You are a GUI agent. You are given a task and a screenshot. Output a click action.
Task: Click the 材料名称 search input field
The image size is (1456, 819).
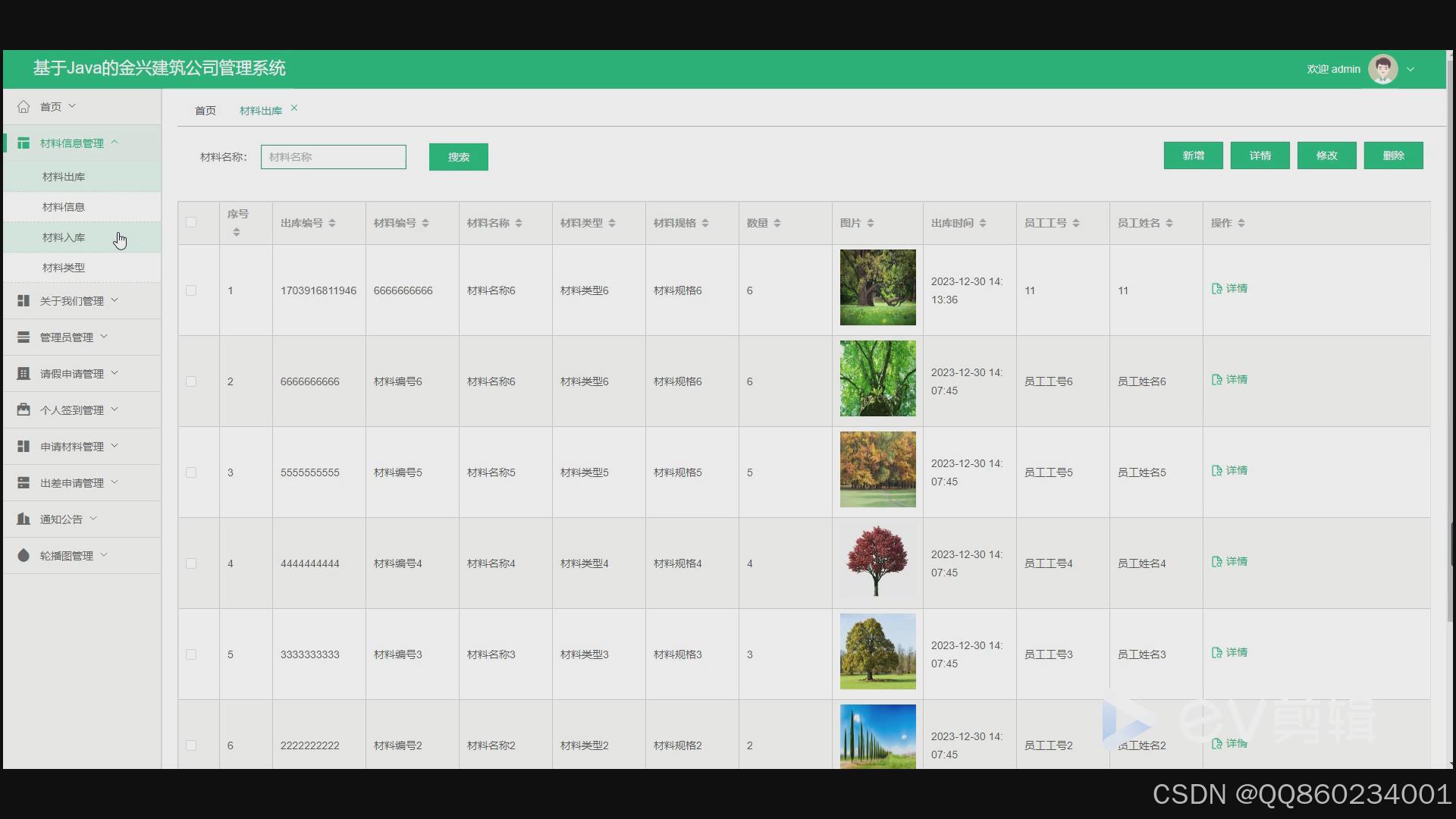coord(334,157)
